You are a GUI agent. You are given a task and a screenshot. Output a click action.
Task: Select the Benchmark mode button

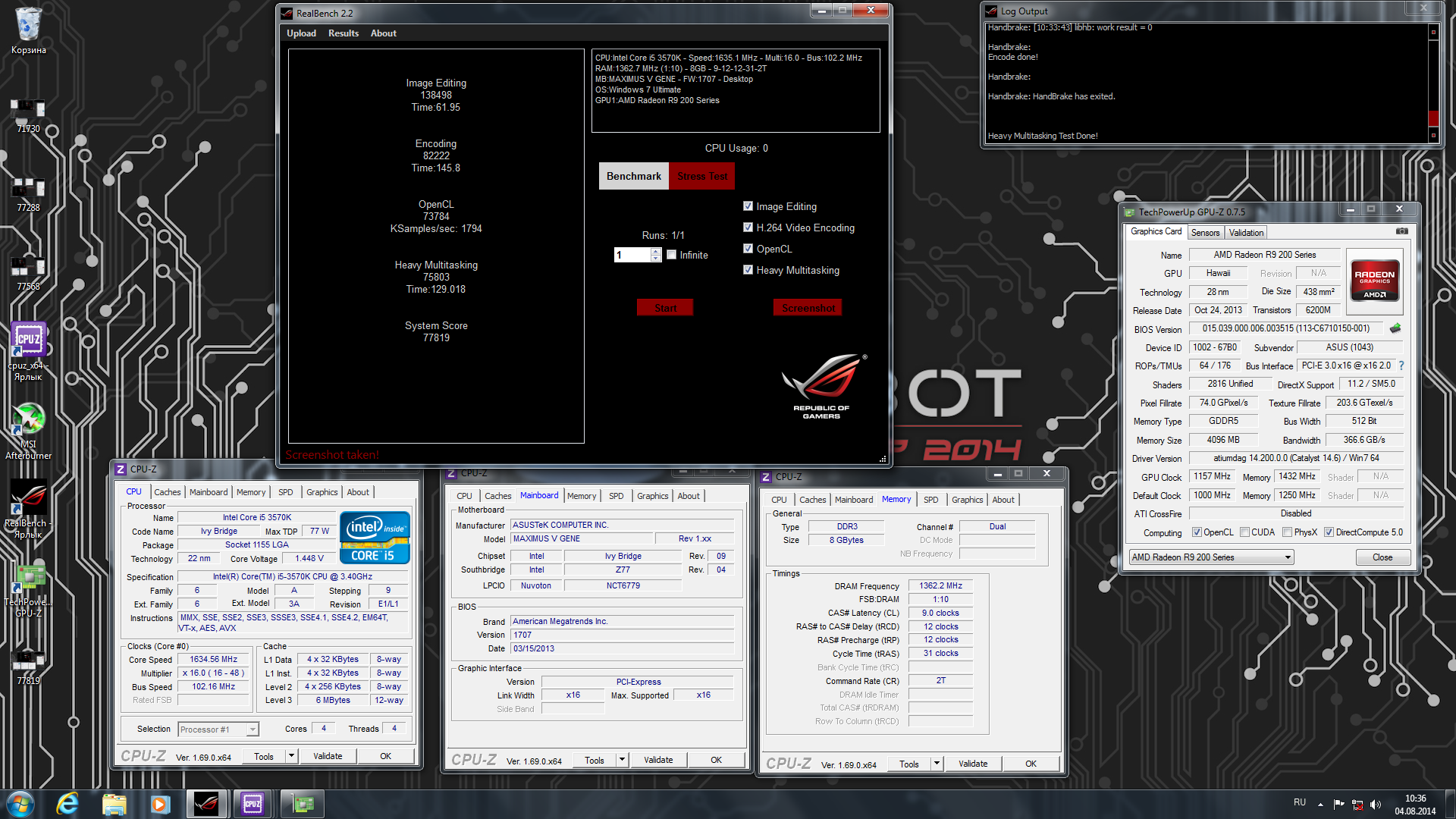pos(634,176)
